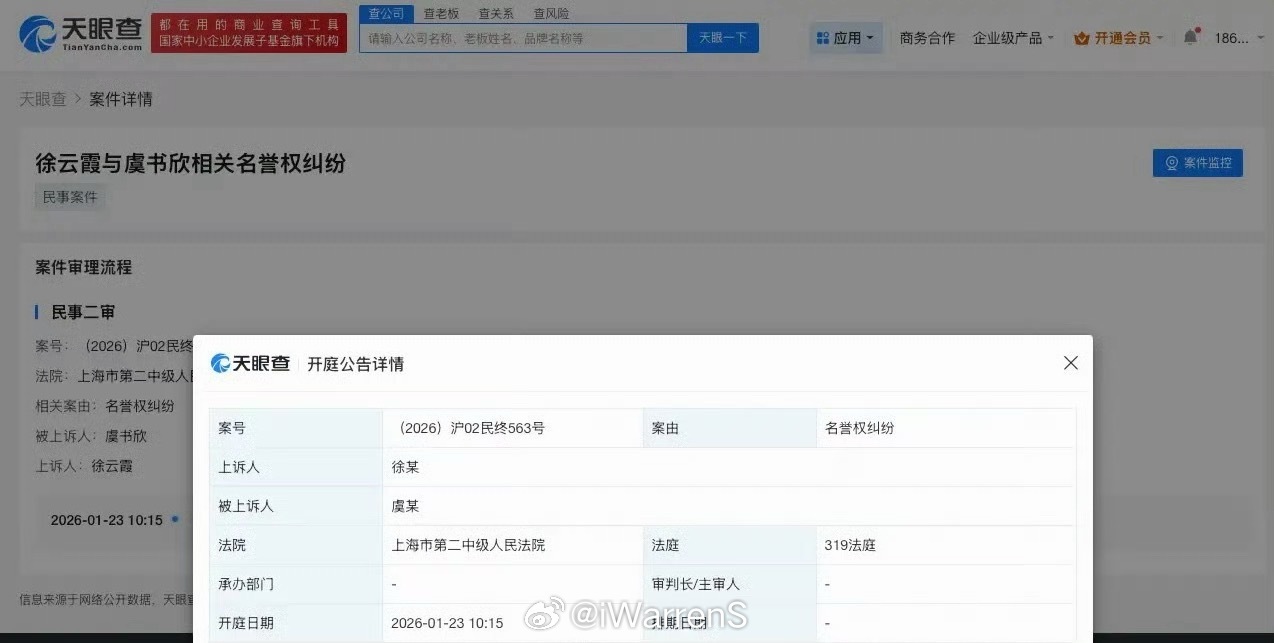Close the 开庭公告详情 modal

point(1070,363)
